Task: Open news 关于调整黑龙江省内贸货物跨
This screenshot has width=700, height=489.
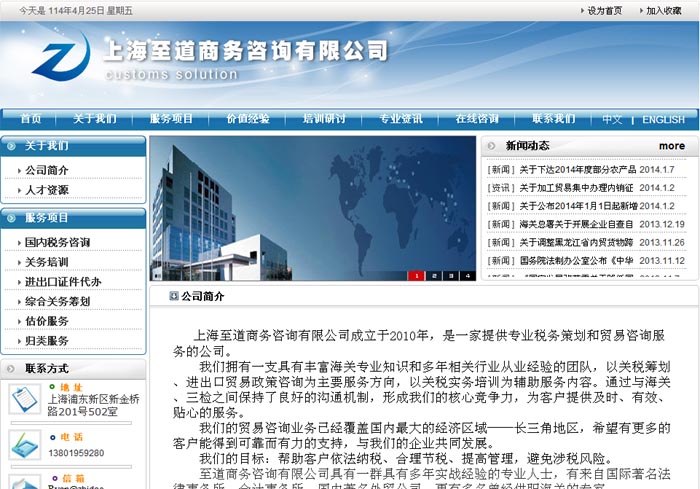Action: tap(576, 243)
